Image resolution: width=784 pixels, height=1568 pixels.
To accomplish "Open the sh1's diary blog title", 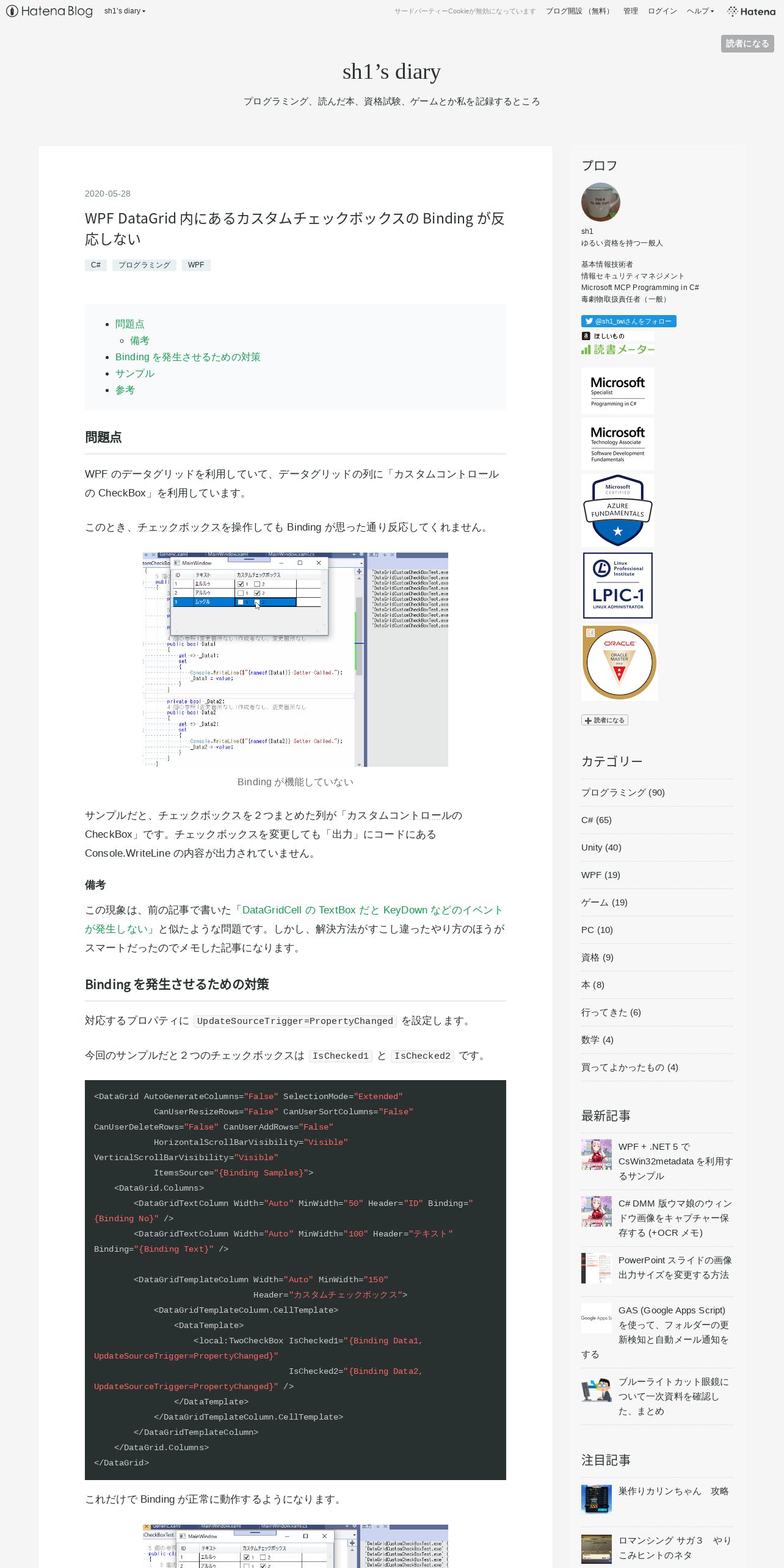I will [x=391, y=71].
